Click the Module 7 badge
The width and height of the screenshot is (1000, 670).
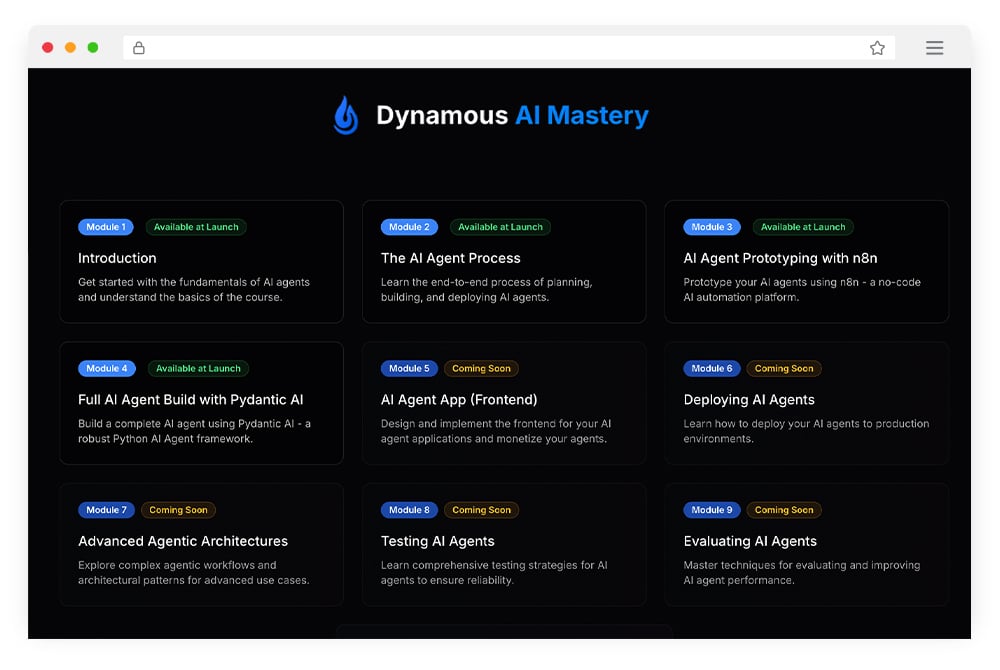106,510
